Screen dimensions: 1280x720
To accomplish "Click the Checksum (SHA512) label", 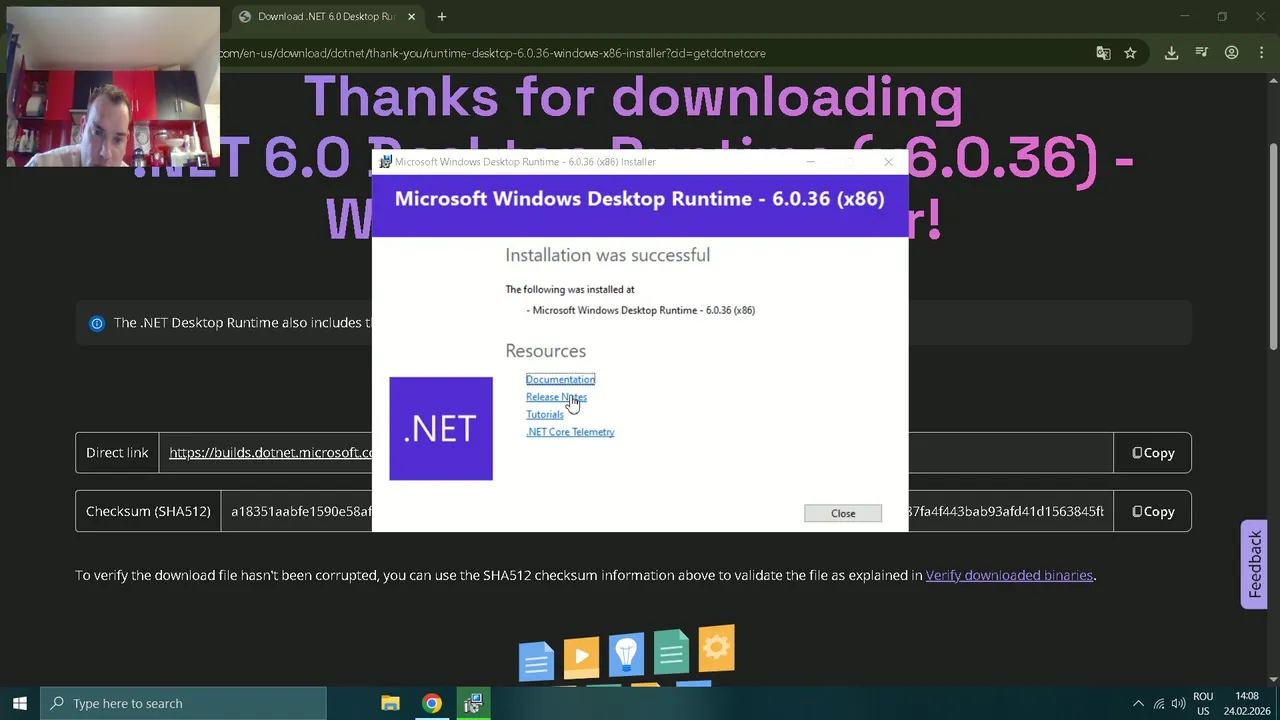I will (x=148, y=511).
